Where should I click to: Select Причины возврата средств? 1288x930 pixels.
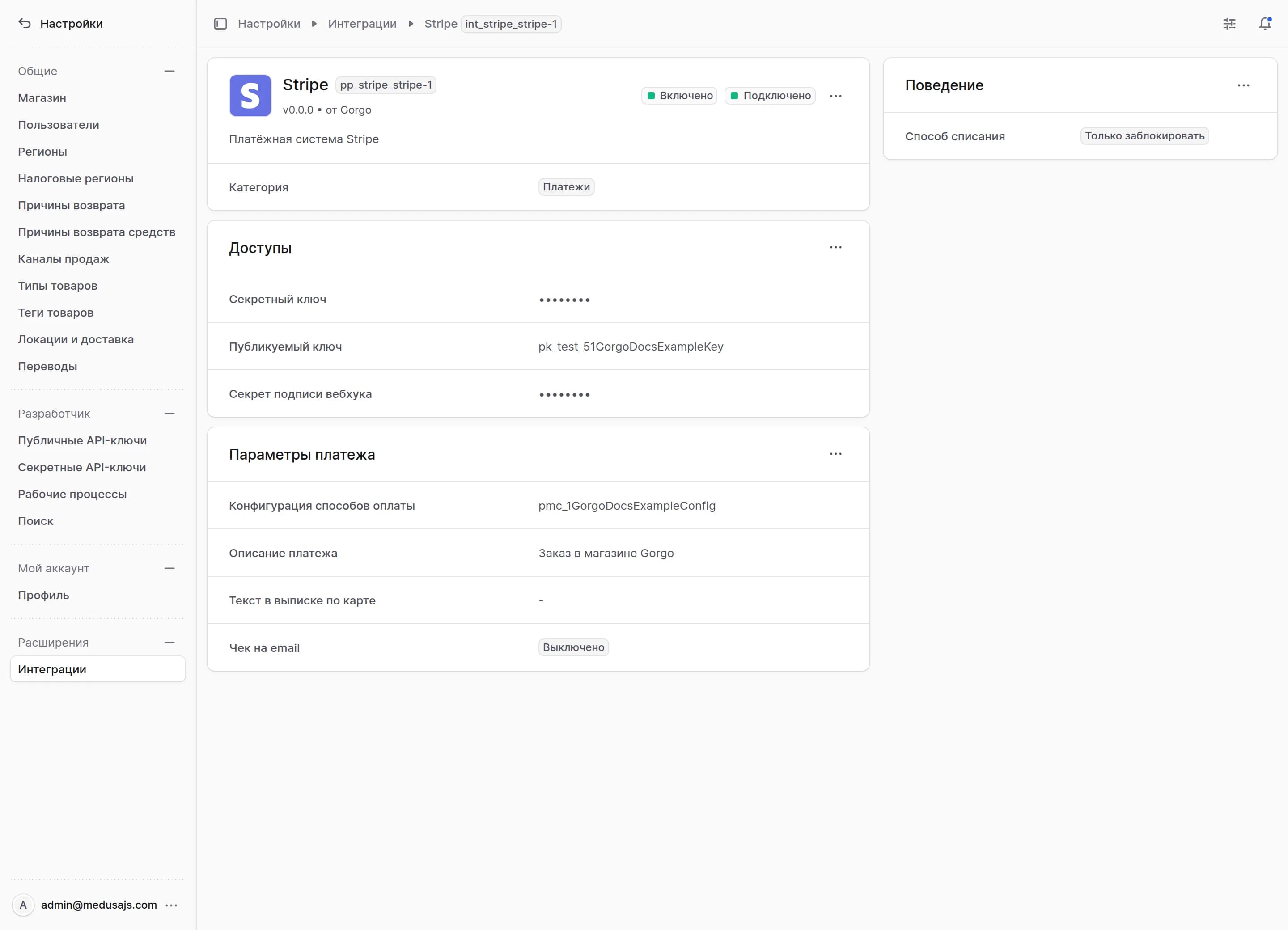tap(97, 232)
